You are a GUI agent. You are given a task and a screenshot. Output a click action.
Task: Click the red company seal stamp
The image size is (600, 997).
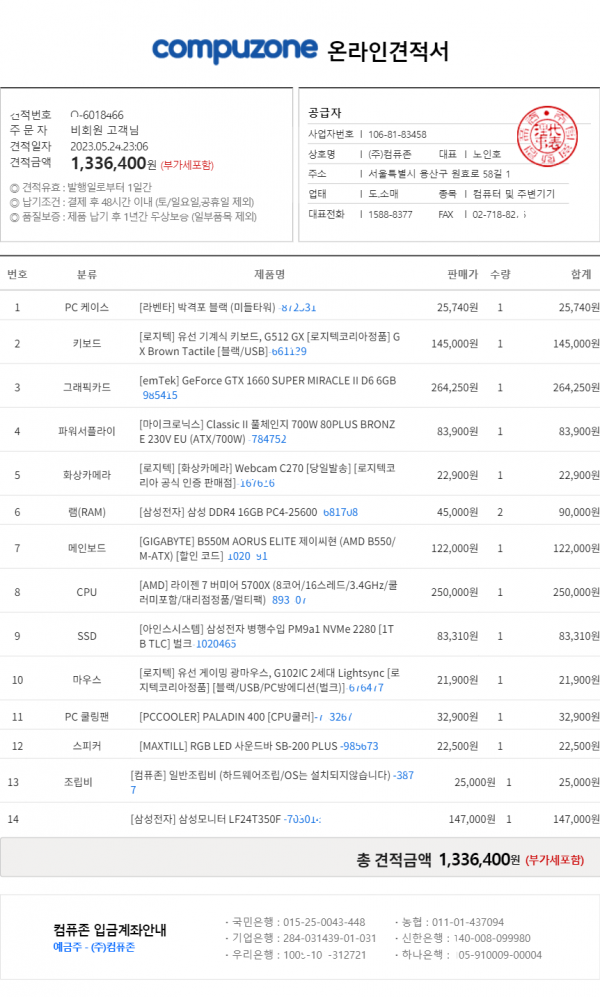coord(547,137)
